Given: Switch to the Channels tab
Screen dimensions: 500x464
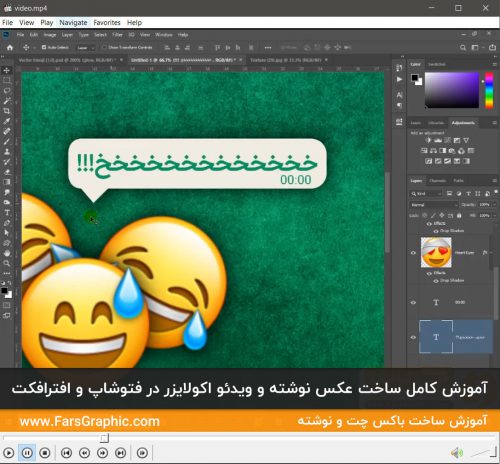Looking at the screenshot, I should coord(438,181).
